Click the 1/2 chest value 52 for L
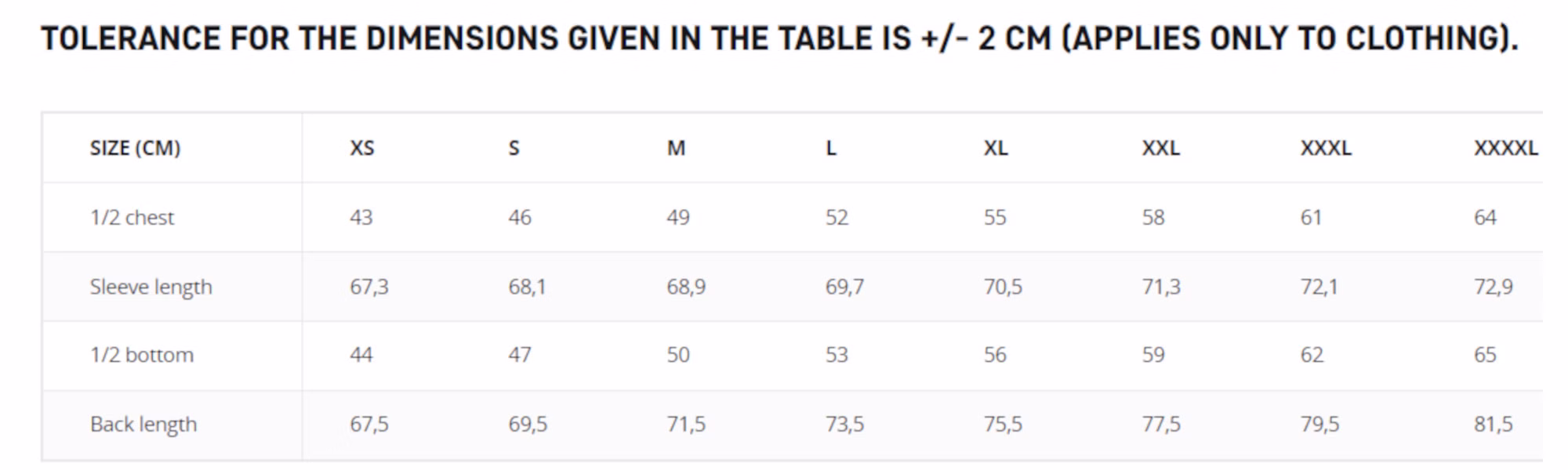1568x470 pixels. pyautogui.click(x=837, y=217)
